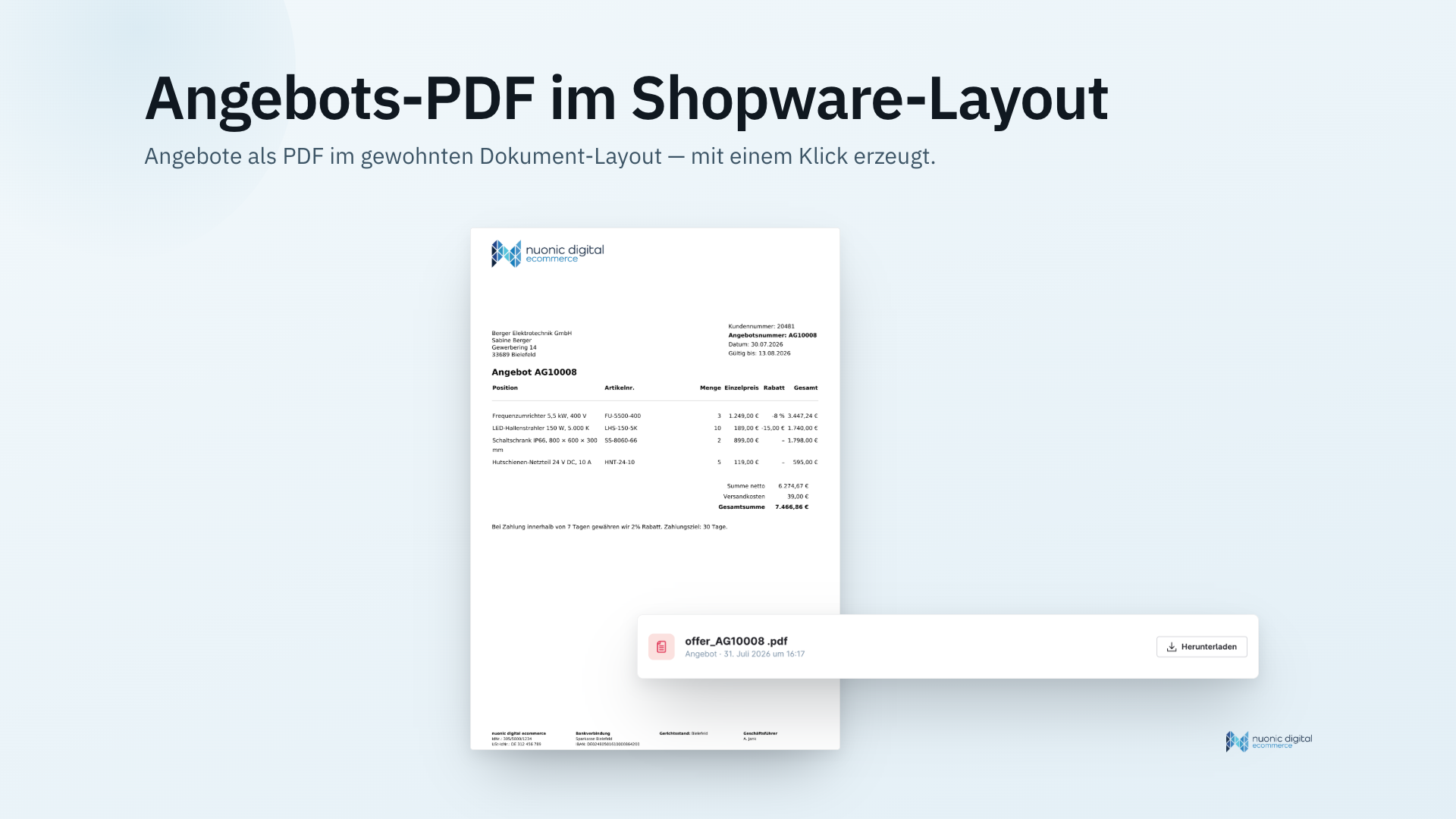Click 'Gültig bis: 13.08.2026'
The width and height of the screenshot is (1456, 819).
pyautogui.click(x=759, y=353)
